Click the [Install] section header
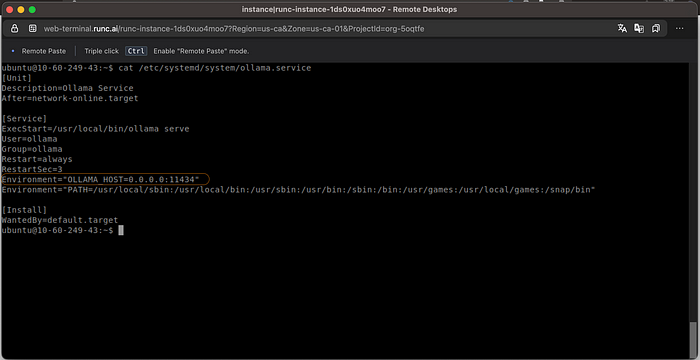This screenshot has width=700, height=360. tap(24, 210)
